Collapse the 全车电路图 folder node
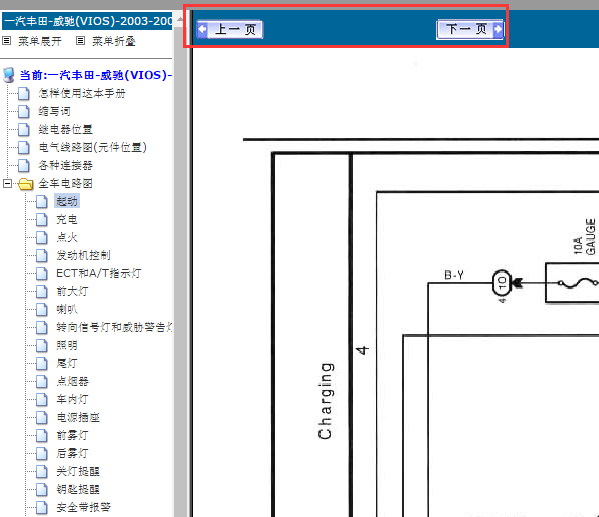The height and width of the screenshot is (517, 599). coord(7,184)
